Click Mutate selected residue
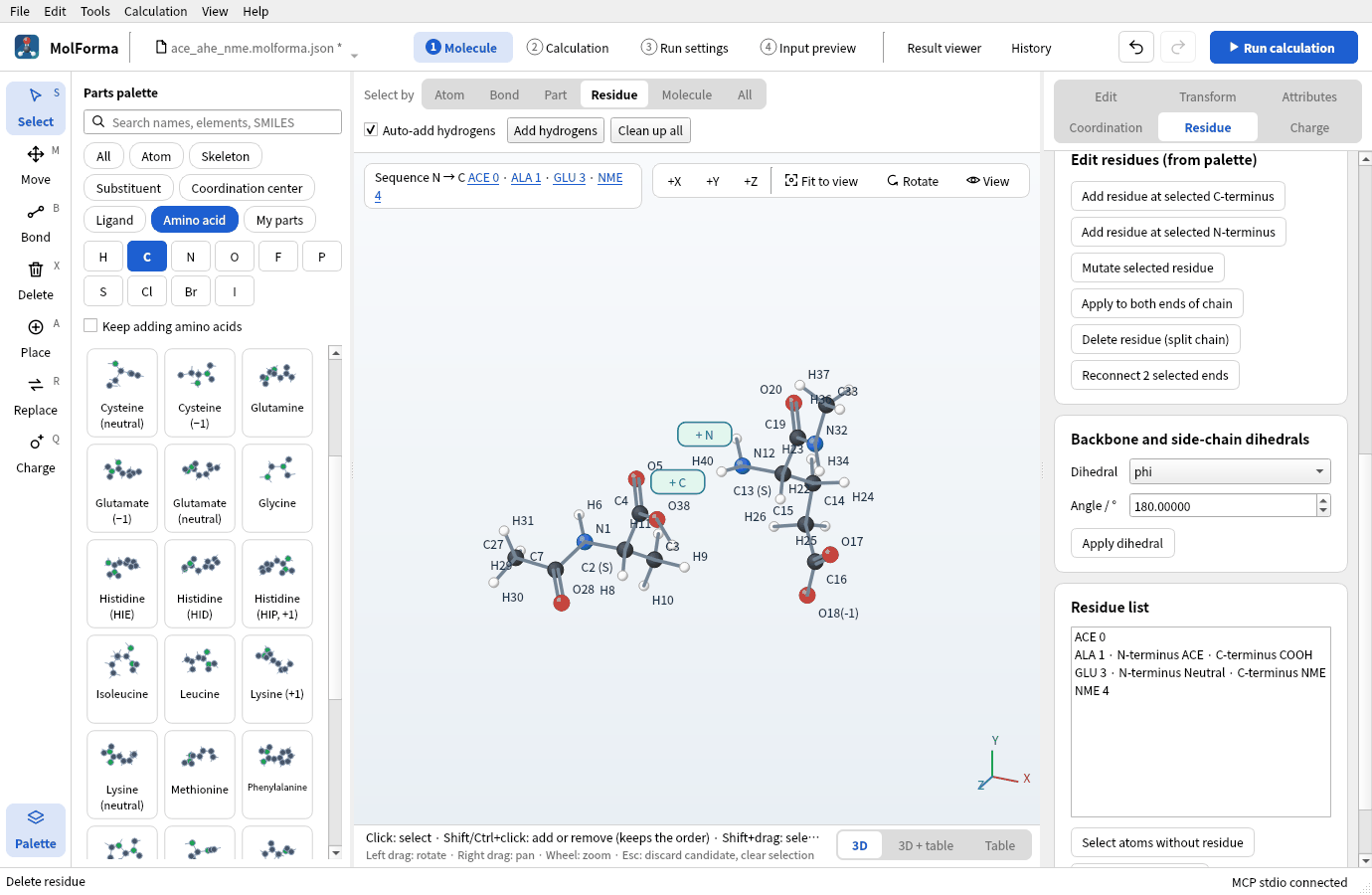The image size is (1372, 895). pos(1147,268)
